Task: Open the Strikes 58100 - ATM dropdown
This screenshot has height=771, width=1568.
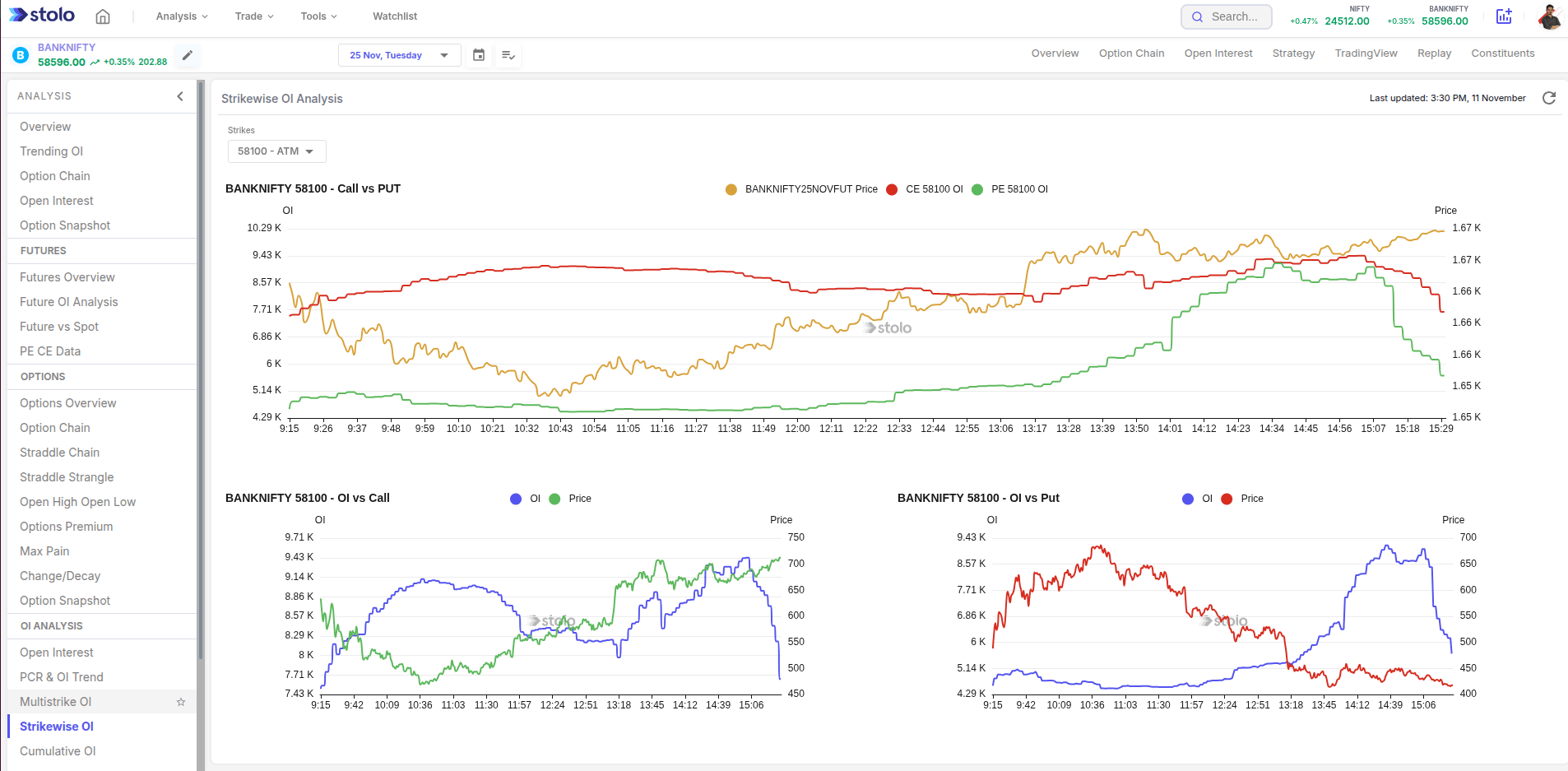Action: pyautogui.click(x=276, y=151)
